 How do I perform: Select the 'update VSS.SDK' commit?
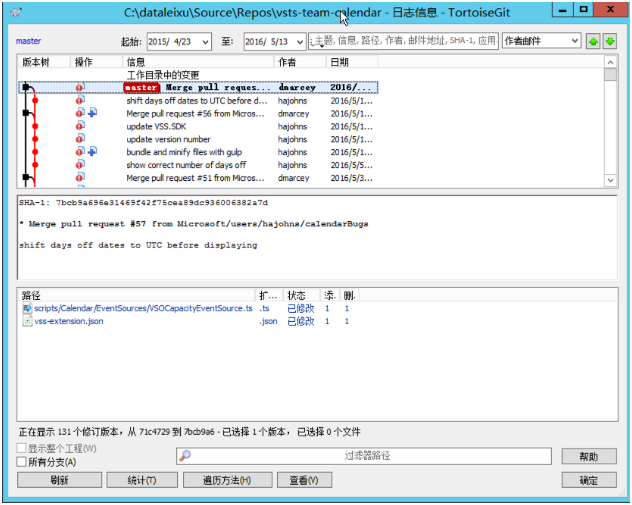pos(198,126)
